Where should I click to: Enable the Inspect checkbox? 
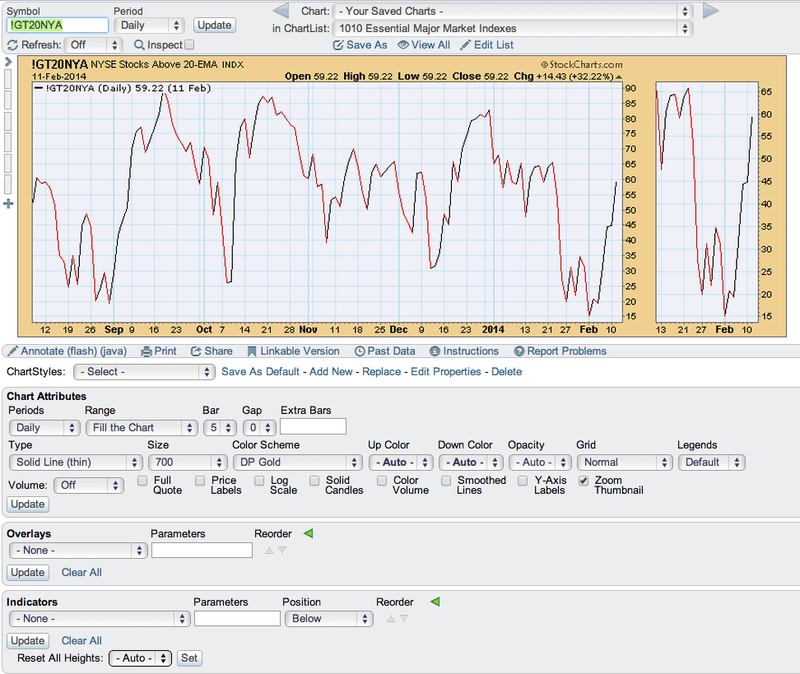pos(190,45)
